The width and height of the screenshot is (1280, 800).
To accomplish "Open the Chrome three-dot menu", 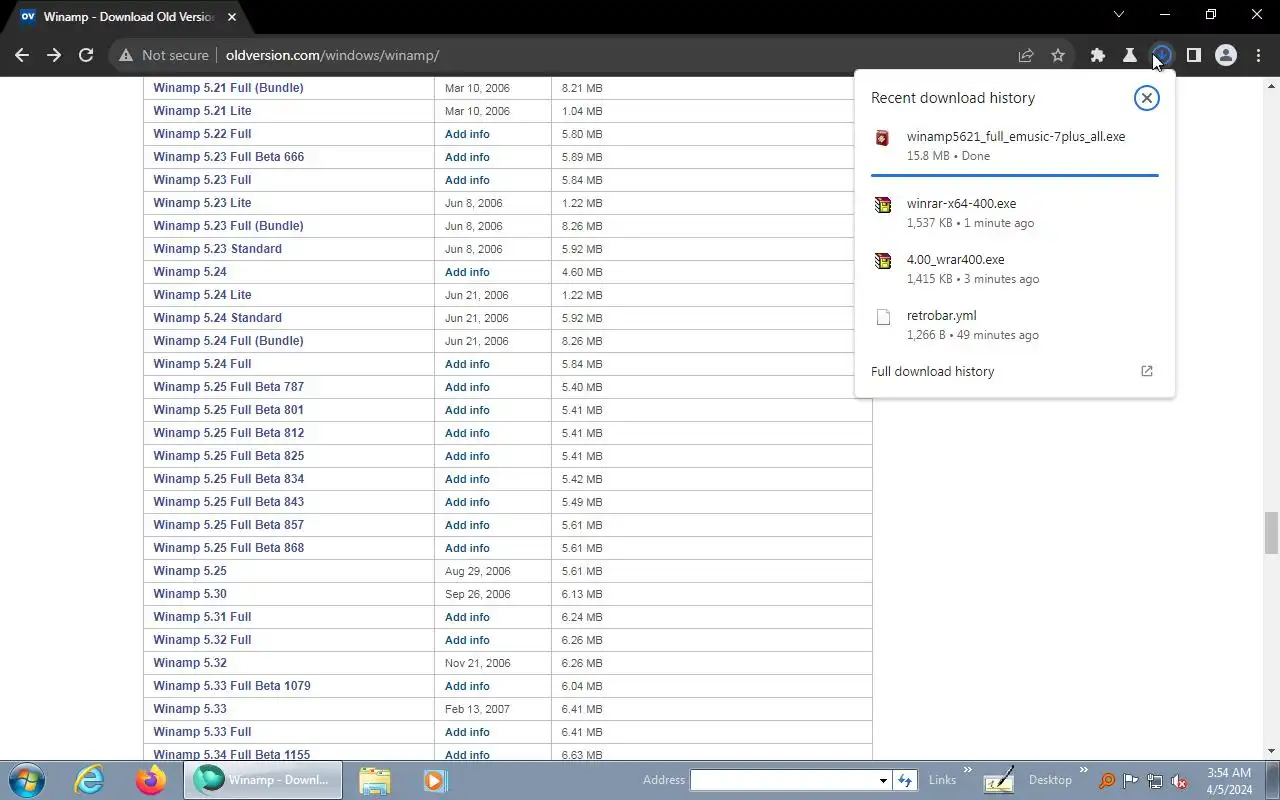I will [x=1258, y=56].
